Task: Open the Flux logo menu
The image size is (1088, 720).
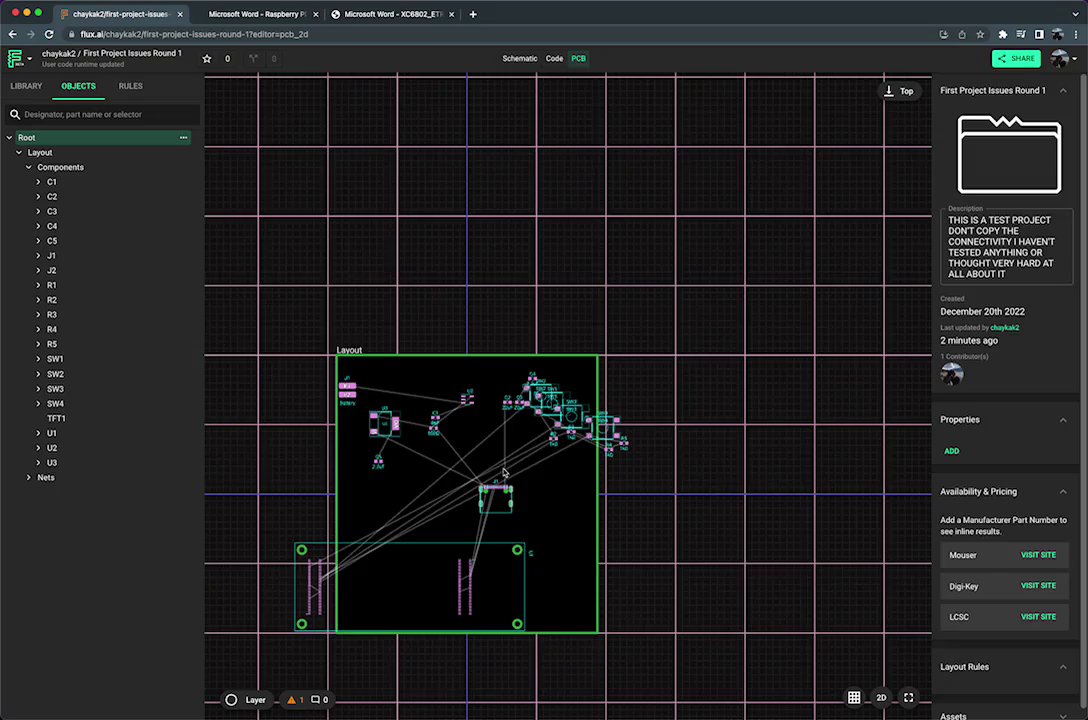Action: coord(15,58)
